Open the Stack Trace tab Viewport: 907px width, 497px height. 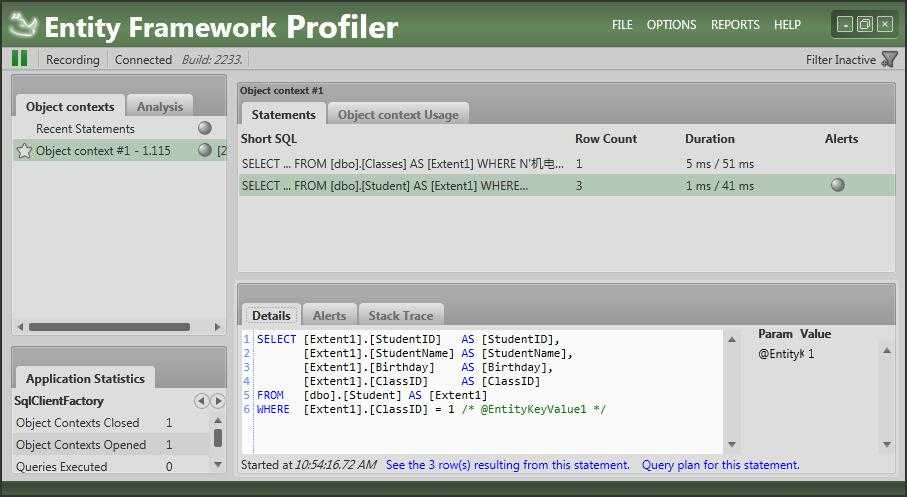(x=401, y=315)
